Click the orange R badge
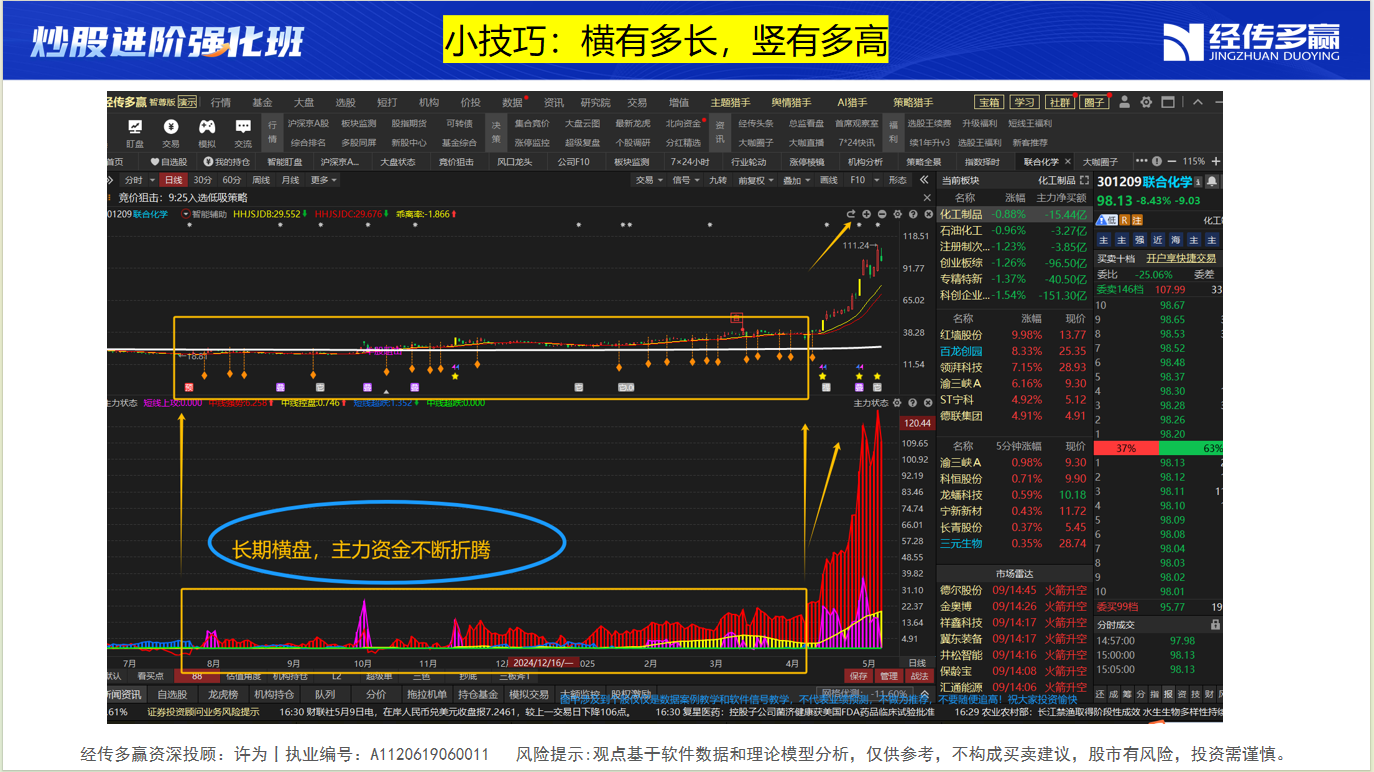This screenshot has height=772, width=1374. click(1123, 220)
